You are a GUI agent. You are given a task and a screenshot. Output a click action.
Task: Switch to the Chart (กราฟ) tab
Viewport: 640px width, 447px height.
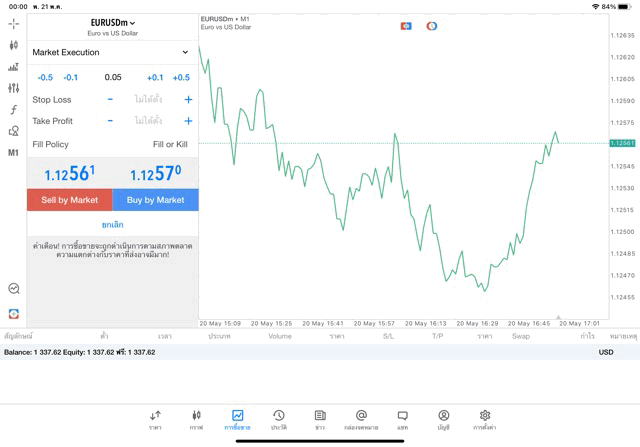point(196,419)
